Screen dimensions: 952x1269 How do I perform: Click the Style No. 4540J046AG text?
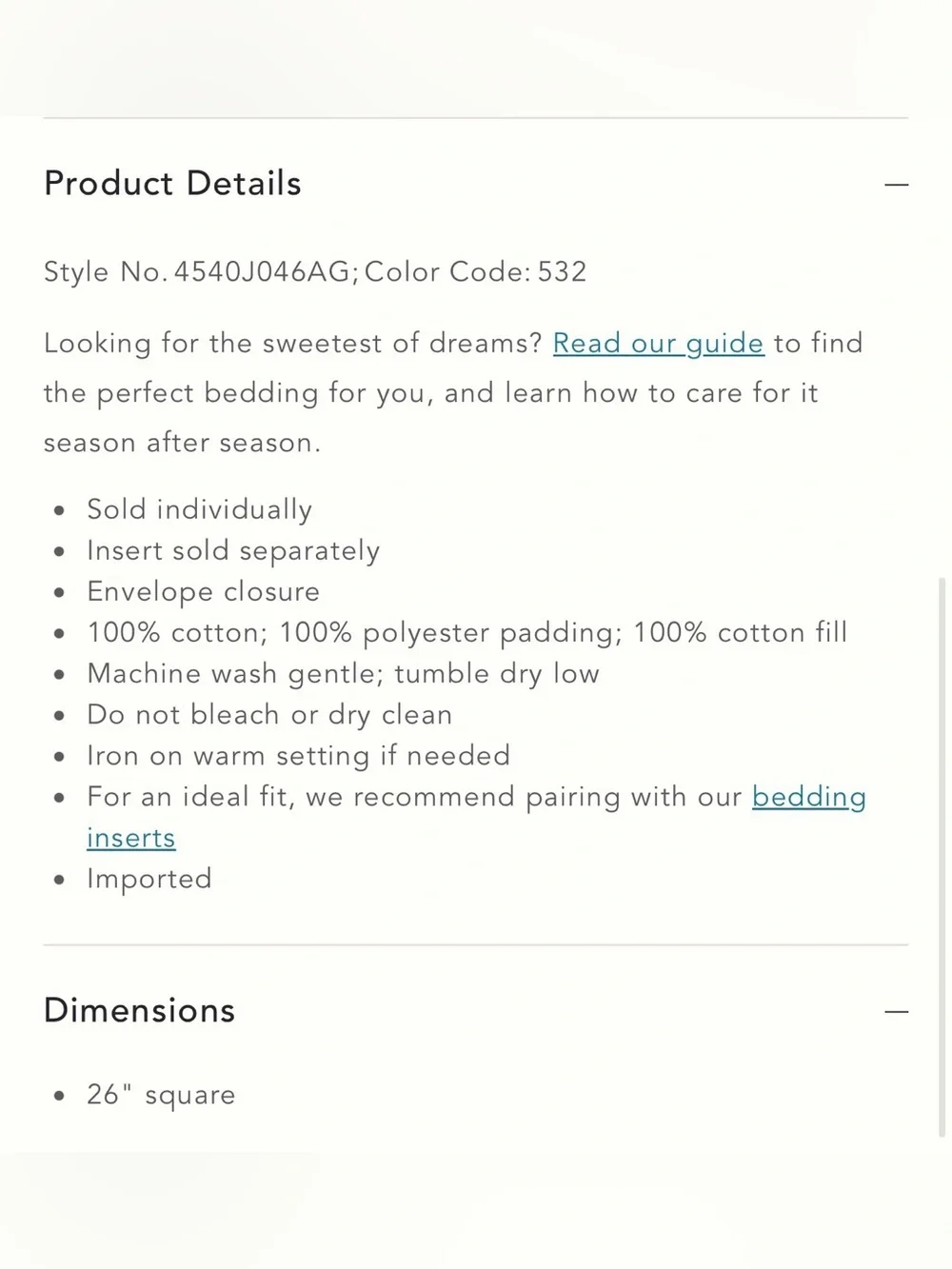pos(197,272)
